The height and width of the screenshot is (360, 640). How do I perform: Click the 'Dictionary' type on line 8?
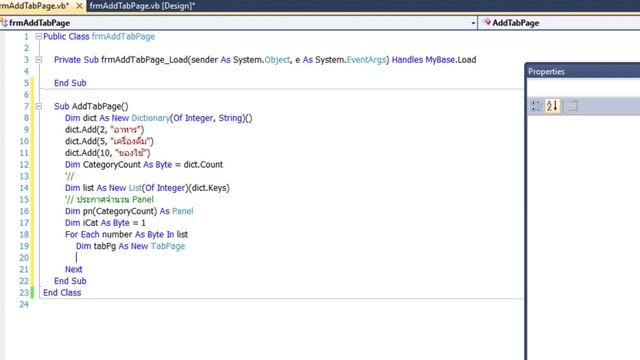(x=150, y=118)
